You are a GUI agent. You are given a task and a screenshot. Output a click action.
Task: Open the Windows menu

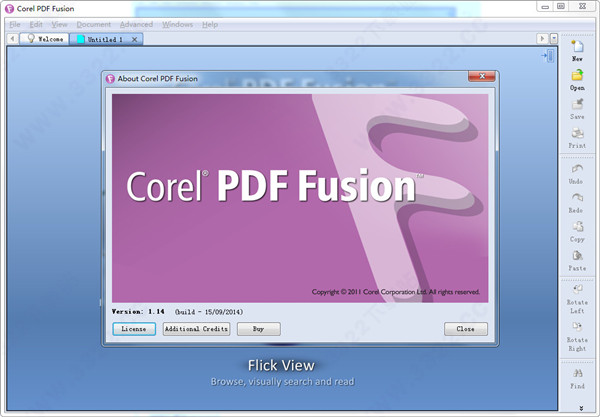[177, 24]
